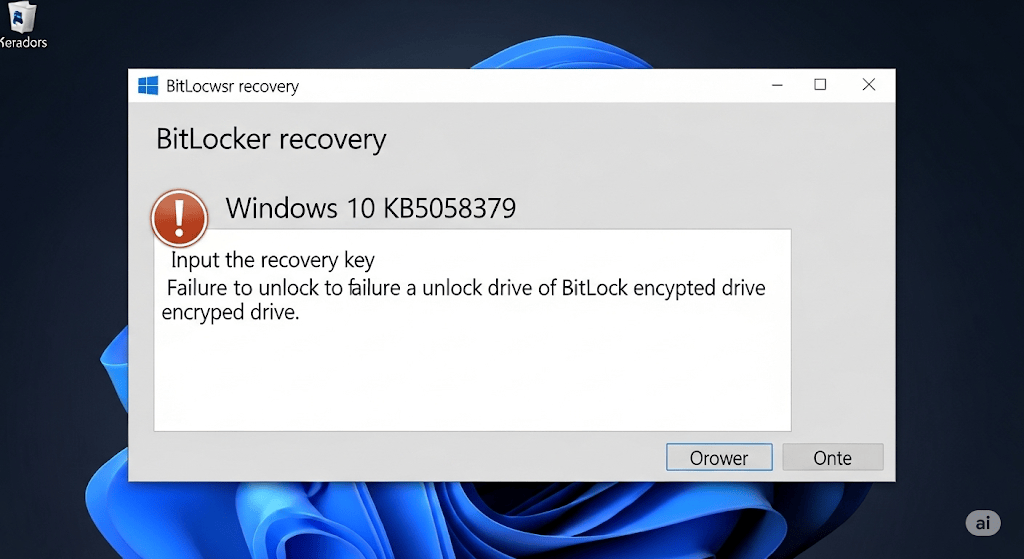Click the red exclamation warning icon
Viewport: 1024px width, 559px height.
coord(179,218)
